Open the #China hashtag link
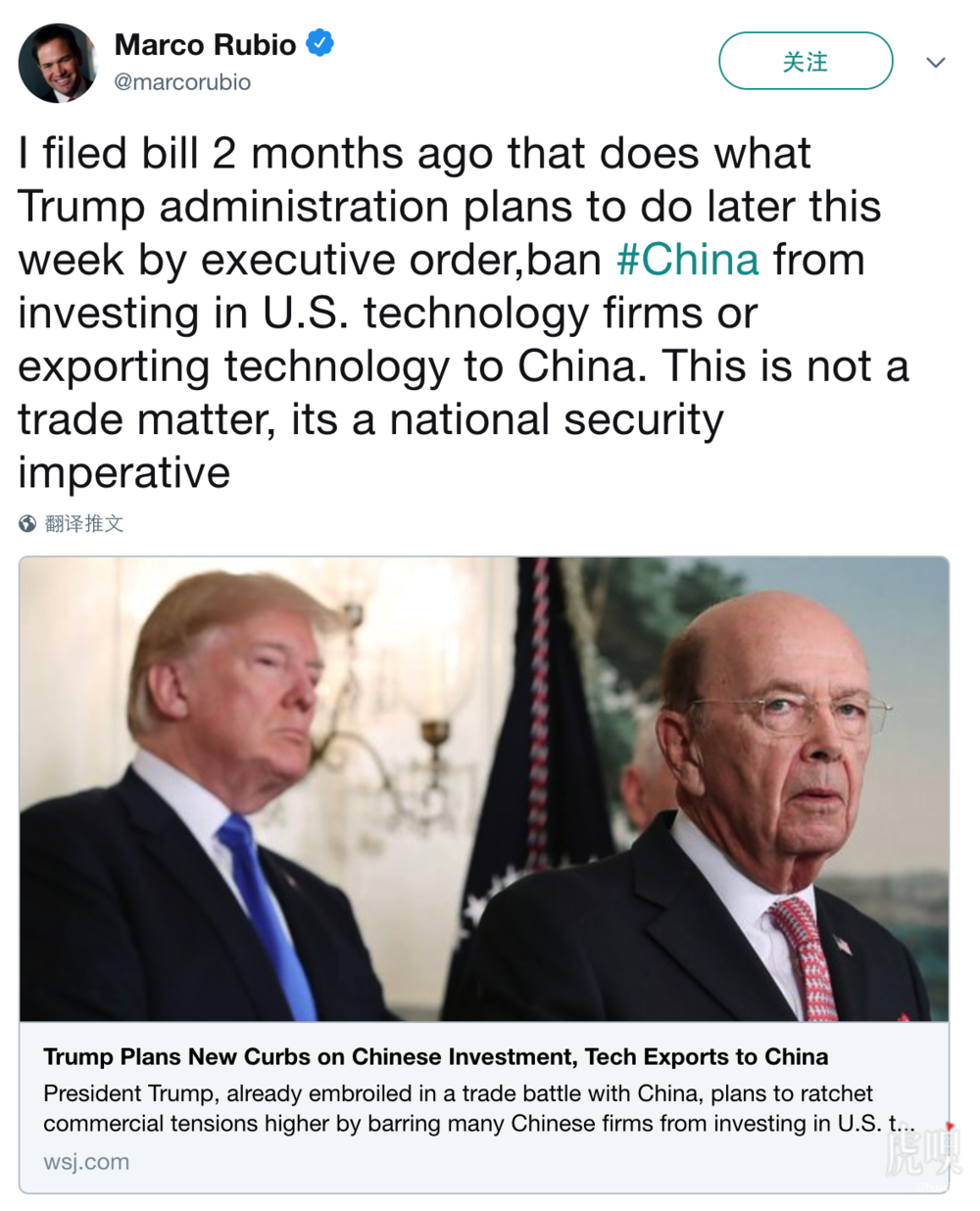 [x=688, y=261]
